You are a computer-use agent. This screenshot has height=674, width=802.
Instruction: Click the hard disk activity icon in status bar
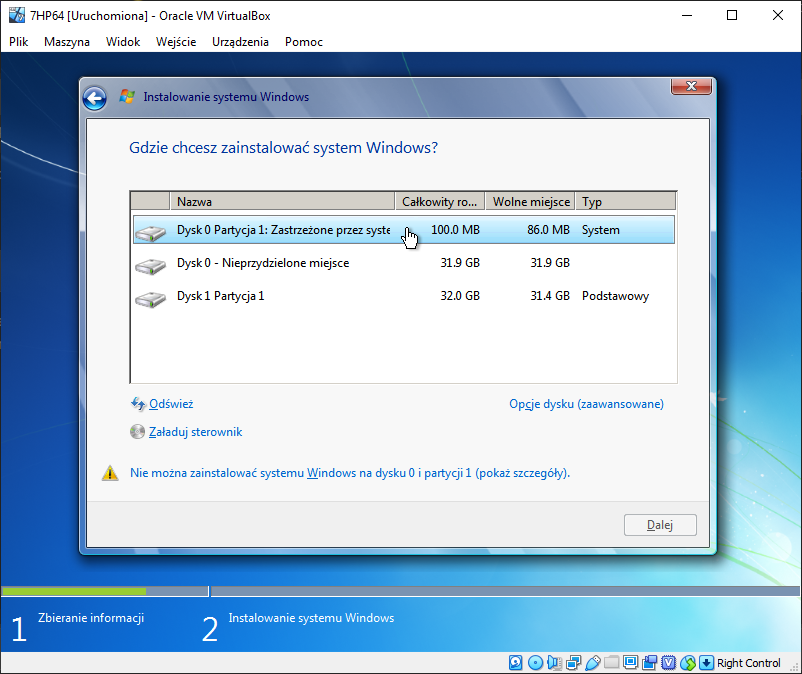tap(516, 663)
